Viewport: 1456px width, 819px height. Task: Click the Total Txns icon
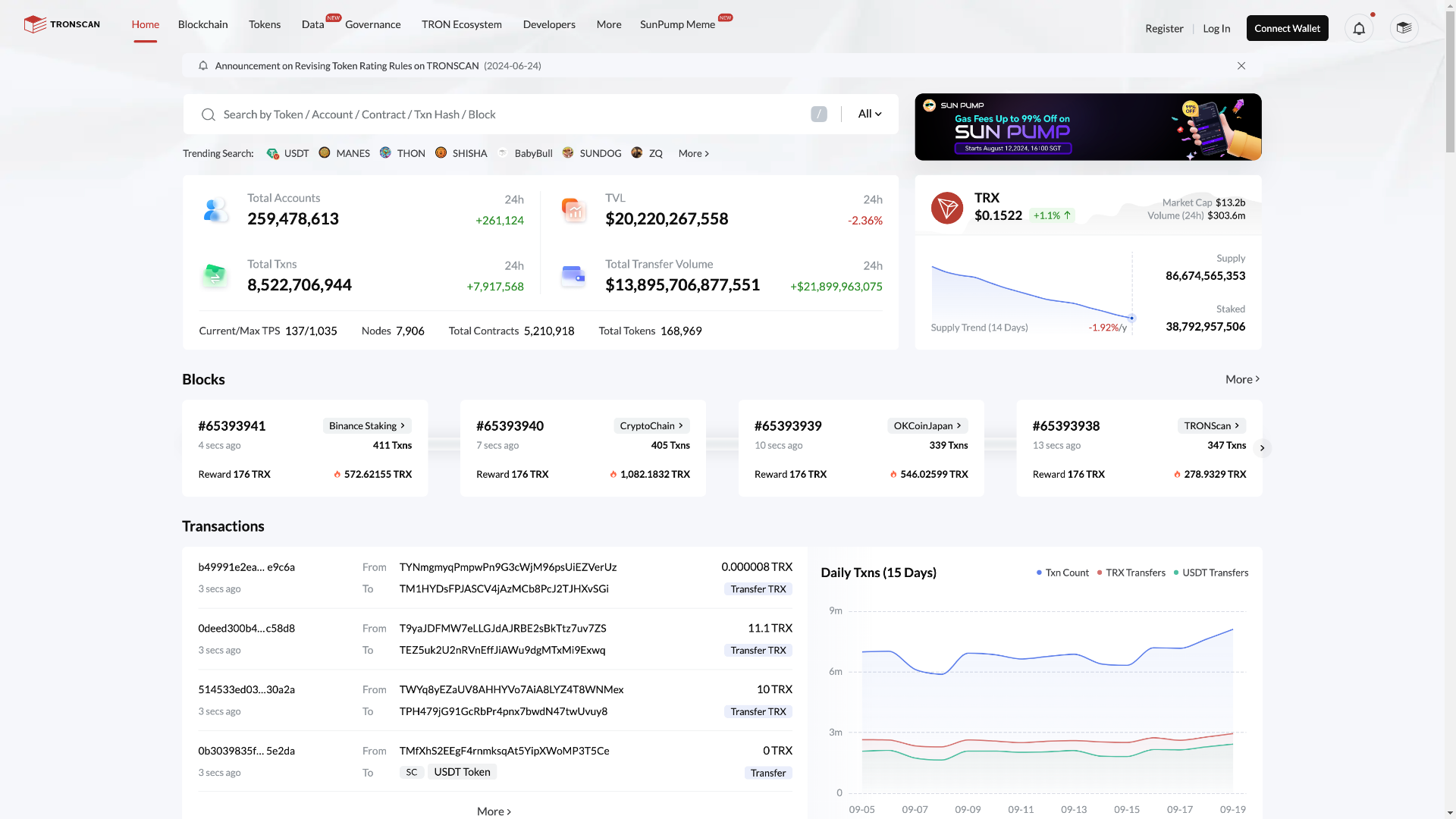click(x=215, y=275)
